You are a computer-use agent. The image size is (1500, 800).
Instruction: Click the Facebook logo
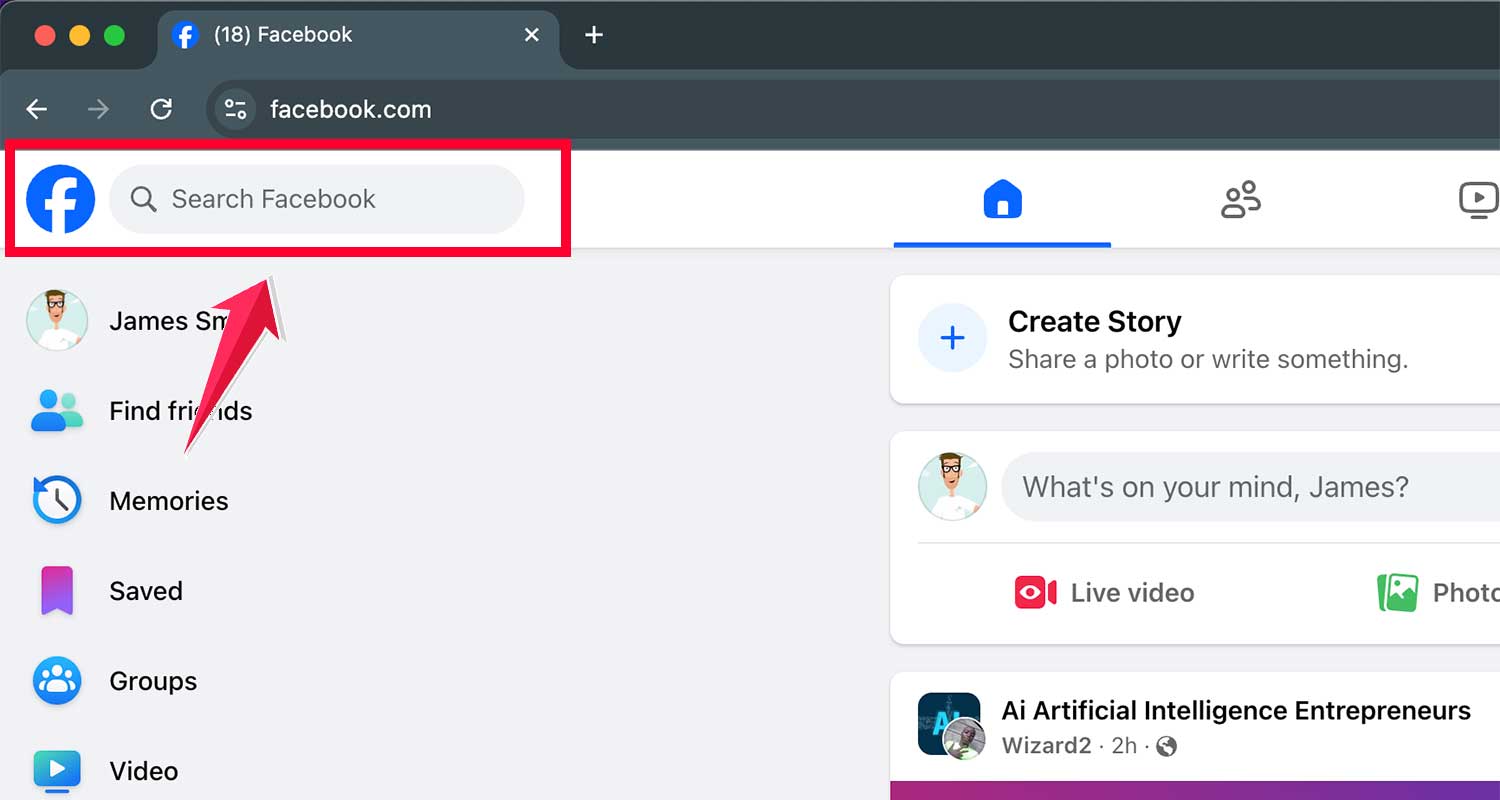(60, 199)
